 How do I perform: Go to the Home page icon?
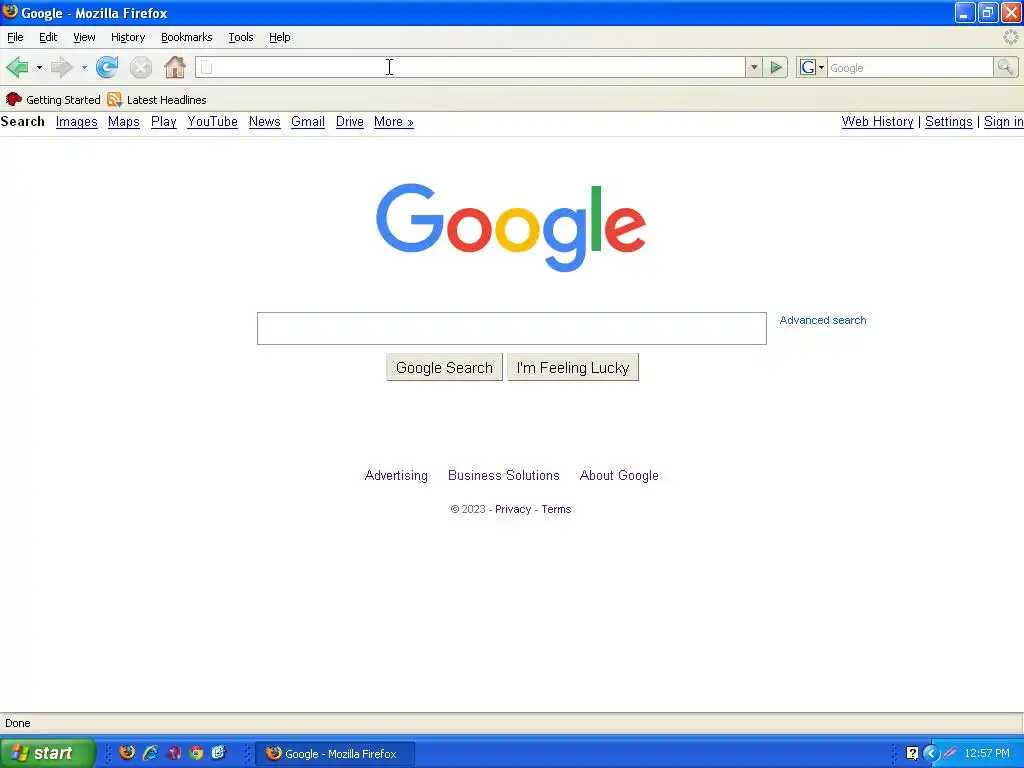tap(174, 67)
